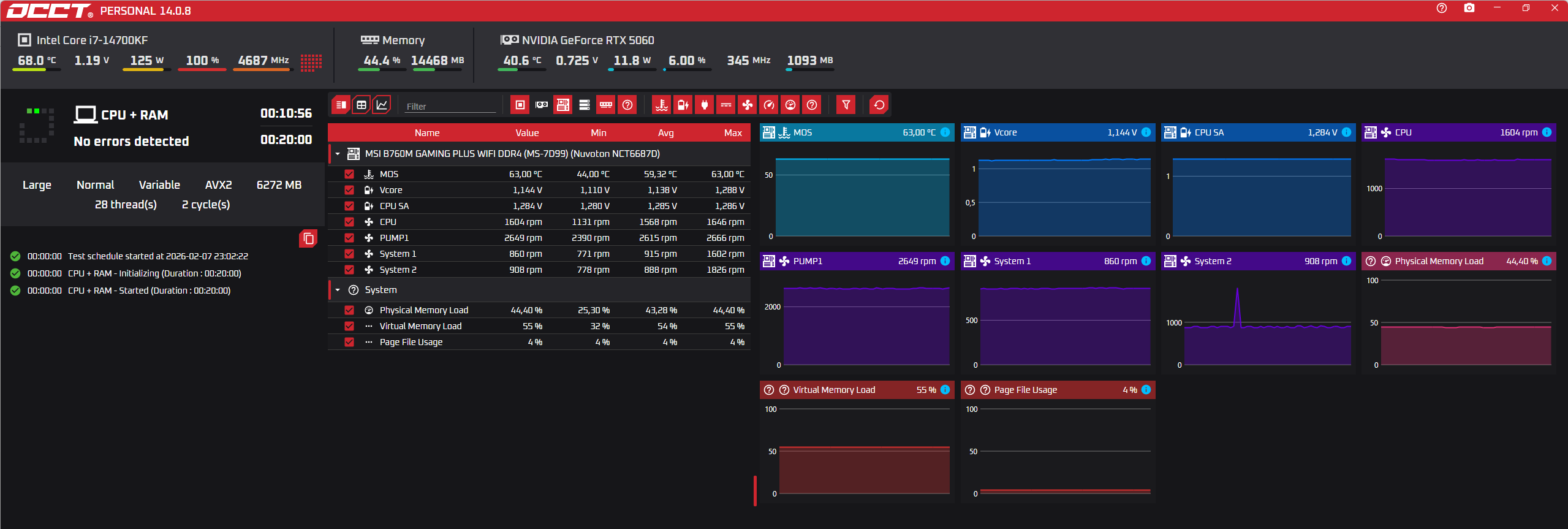Click the 'CPU + RAM - Started' log entry
This screenshot has height=529, width=1568.
[149, 291]
